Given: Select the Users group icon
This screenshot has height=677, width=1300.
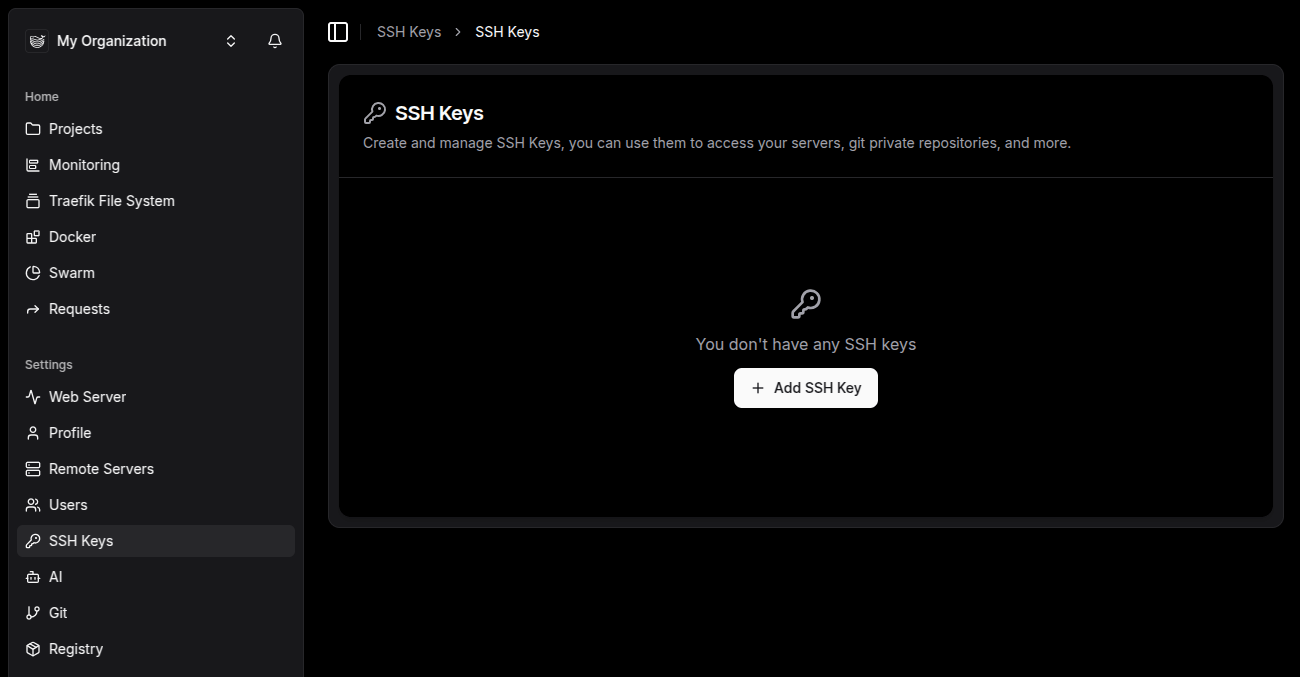Looking at the screenshot, I should point(33,504).
